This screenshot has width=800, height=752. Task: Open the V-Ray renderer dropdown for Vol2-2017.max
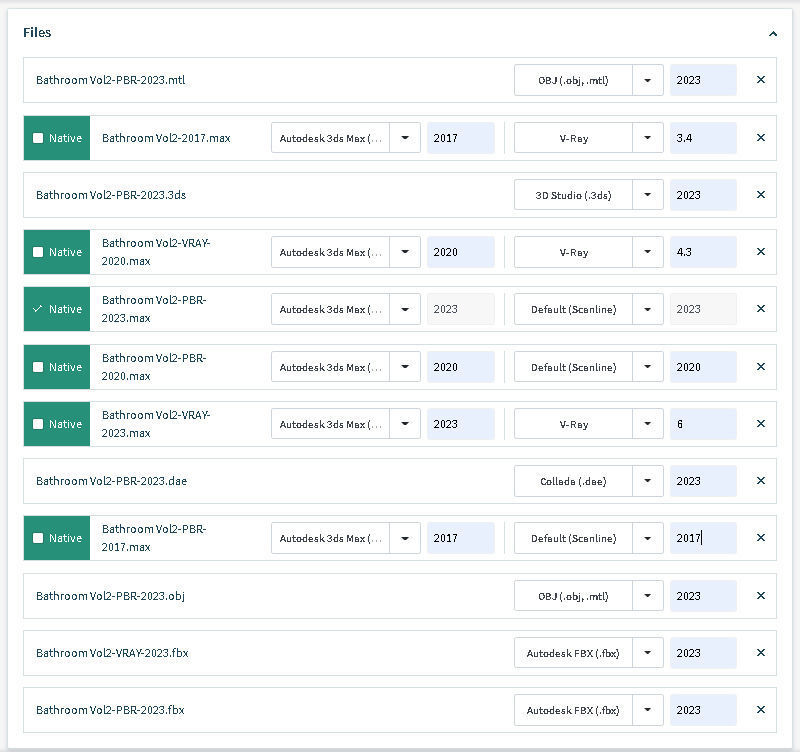pos(647,138)
